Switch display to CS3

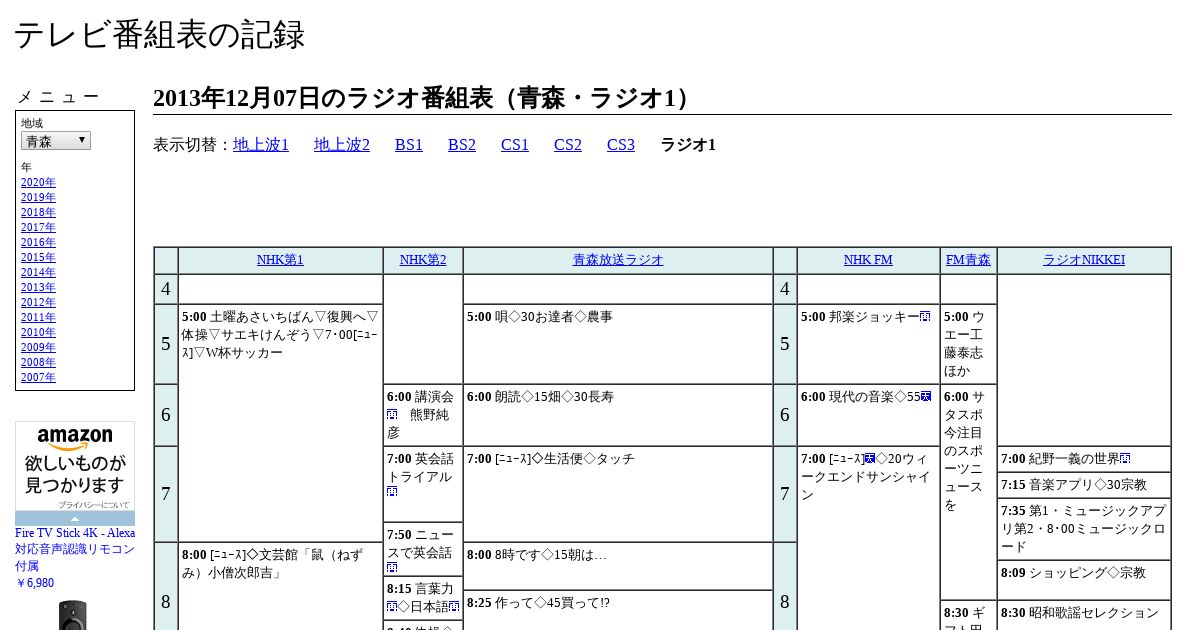click(x=621, y=145)
